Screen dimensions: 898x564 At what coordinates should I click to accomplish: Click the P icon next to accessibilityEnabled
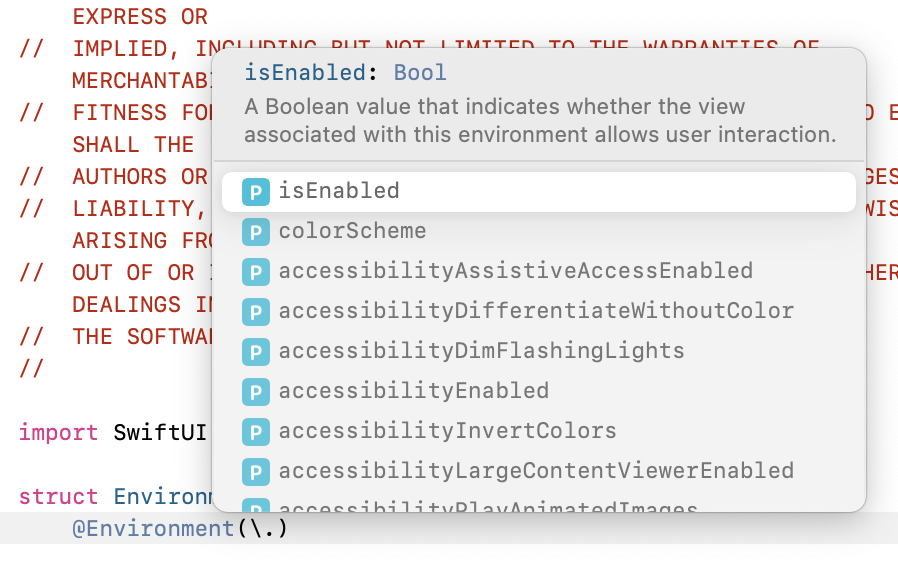pos(255,392)
